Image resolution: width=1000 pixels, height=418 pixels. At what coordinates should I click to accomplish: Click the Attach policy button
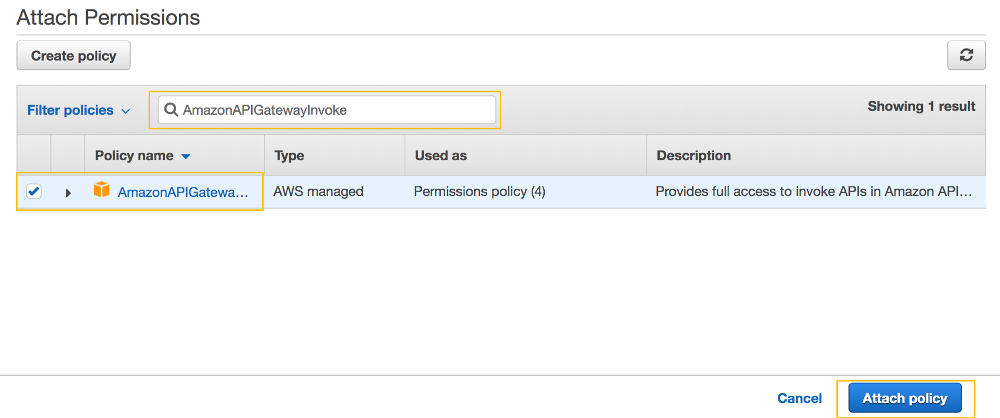(904, 399)
